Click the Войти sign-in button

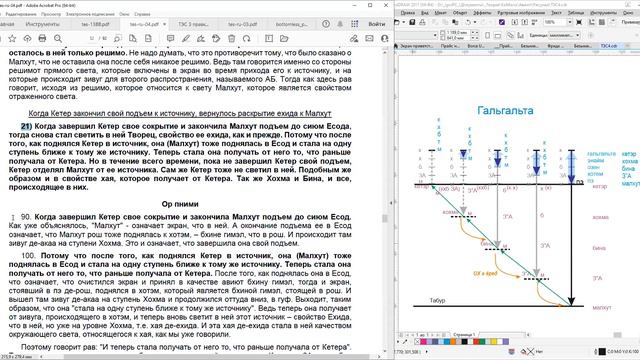tap(377, 24)
